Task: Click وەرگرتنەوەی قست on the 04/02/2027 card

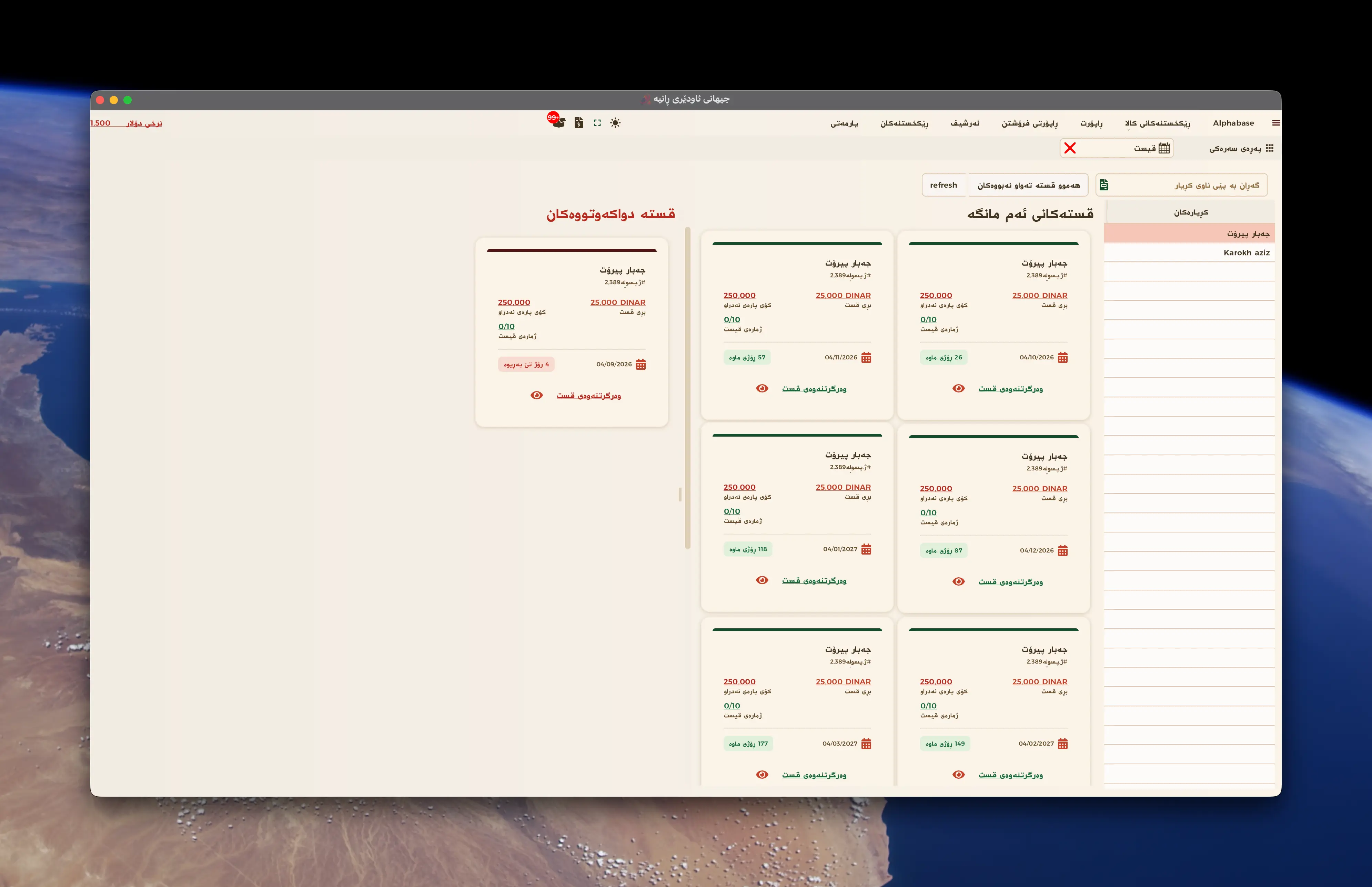Action: point(1010,775)
